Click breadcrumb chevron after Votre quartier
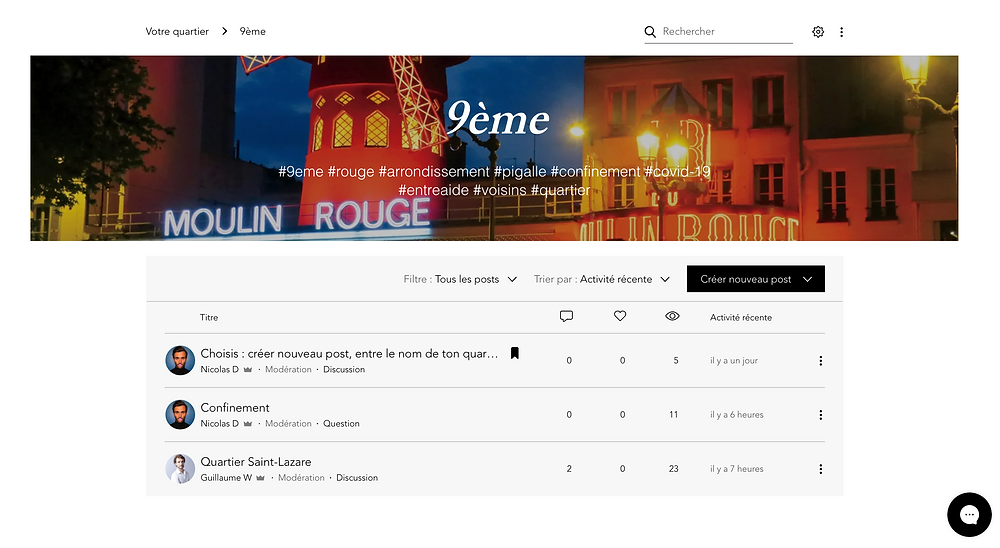 click(x=224, y=31)
